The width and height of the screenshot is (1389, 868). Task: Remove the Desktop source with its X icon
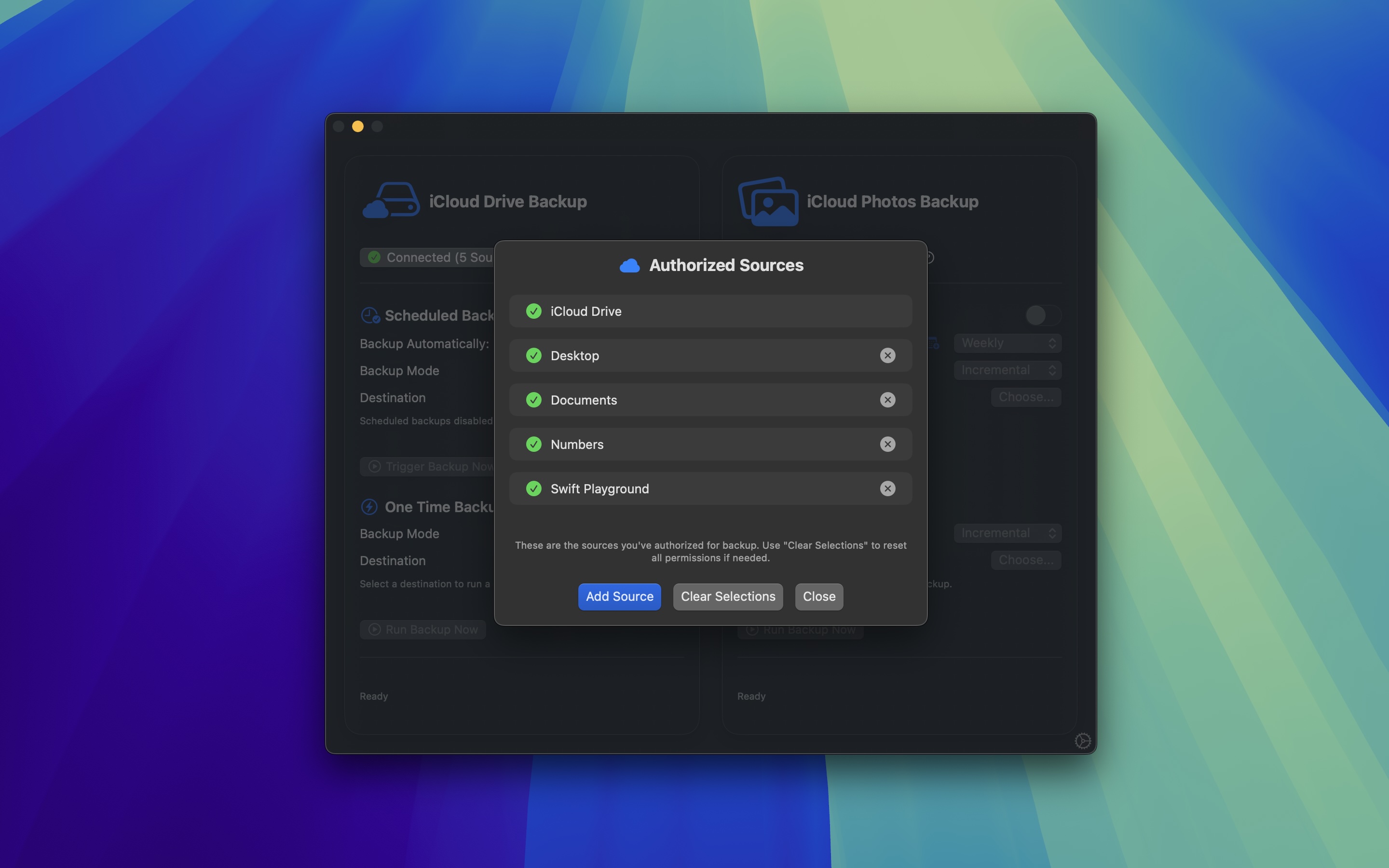click(887, 355)
